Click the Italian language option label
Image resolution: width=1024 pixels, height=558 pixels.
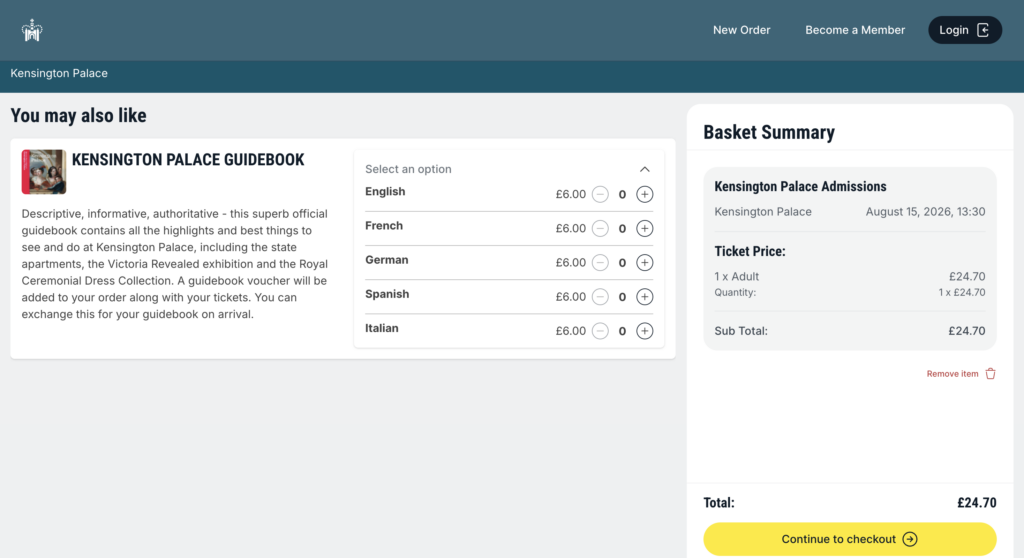pyautogui.click(x=381, y=328)
